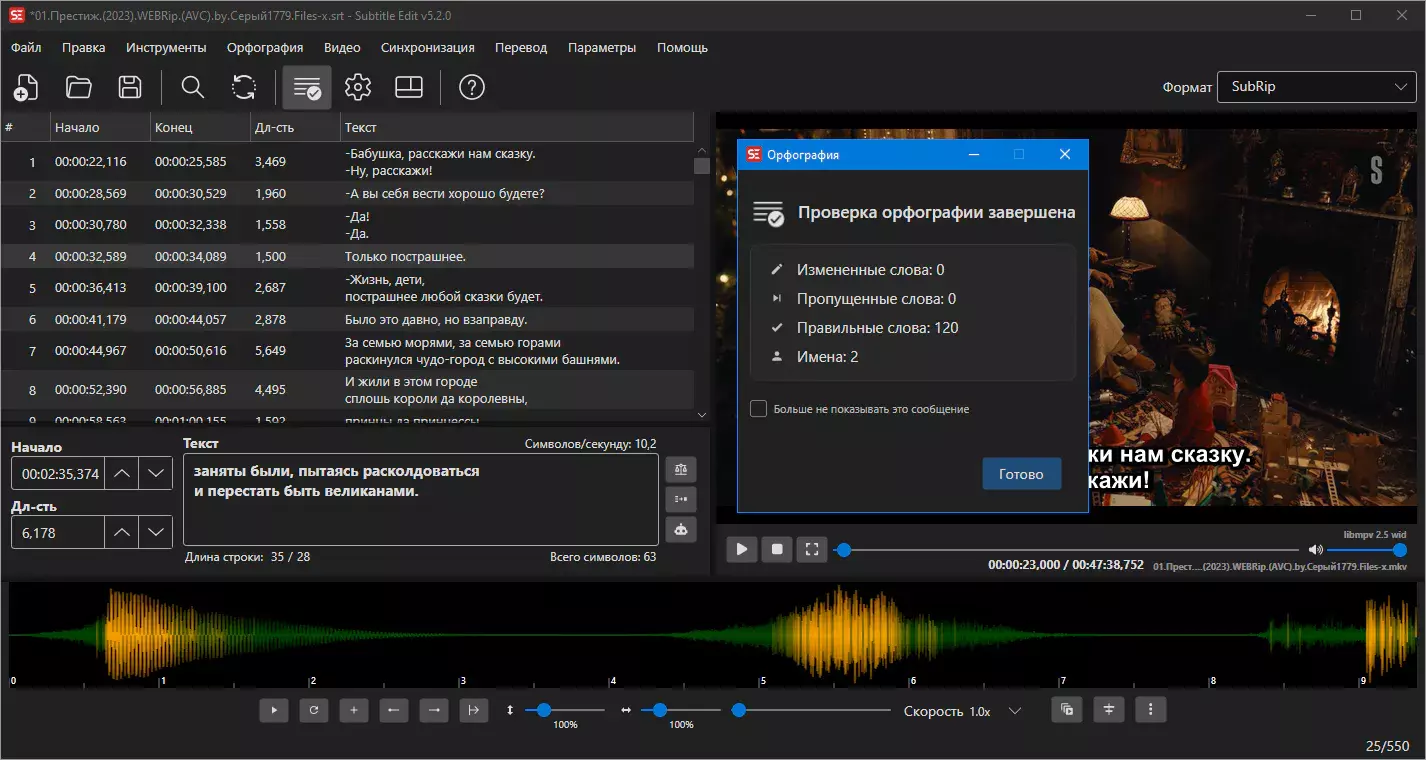Save subtitle with the floppy disk icon

[x=130, y=87]
